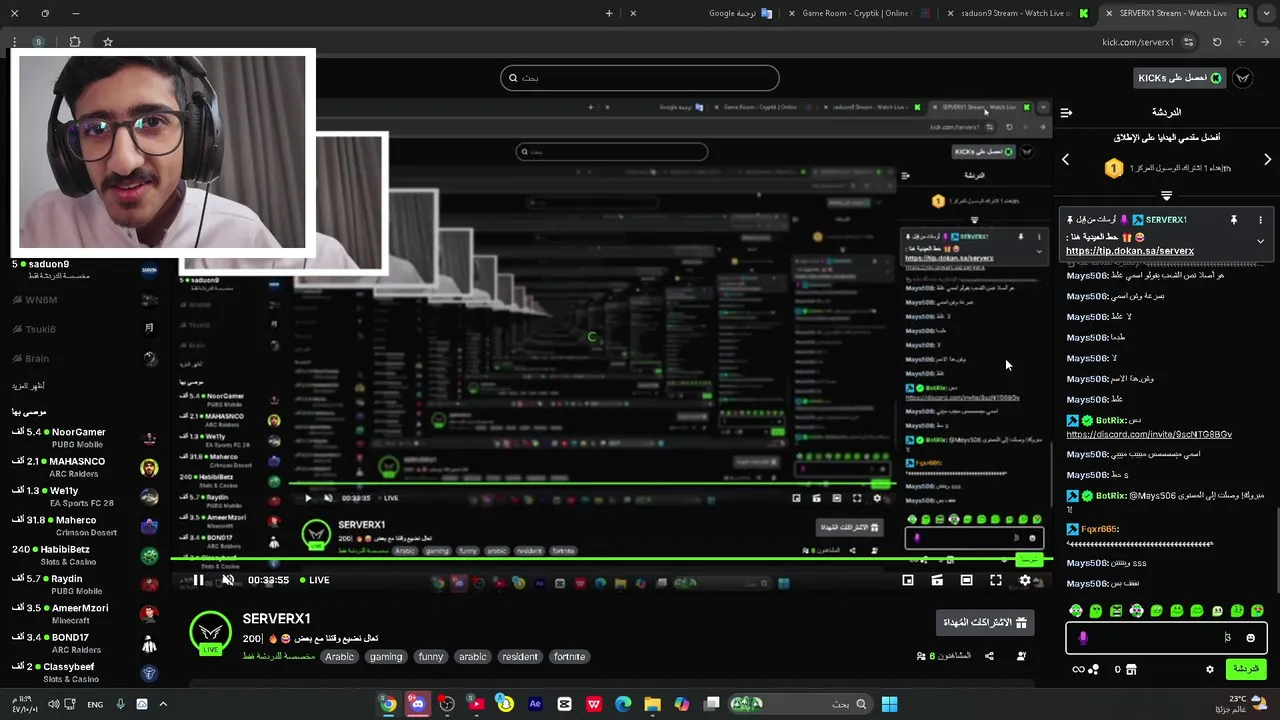Click the chat send button
Screen dimensions: 1280x720
point(1246,669)
